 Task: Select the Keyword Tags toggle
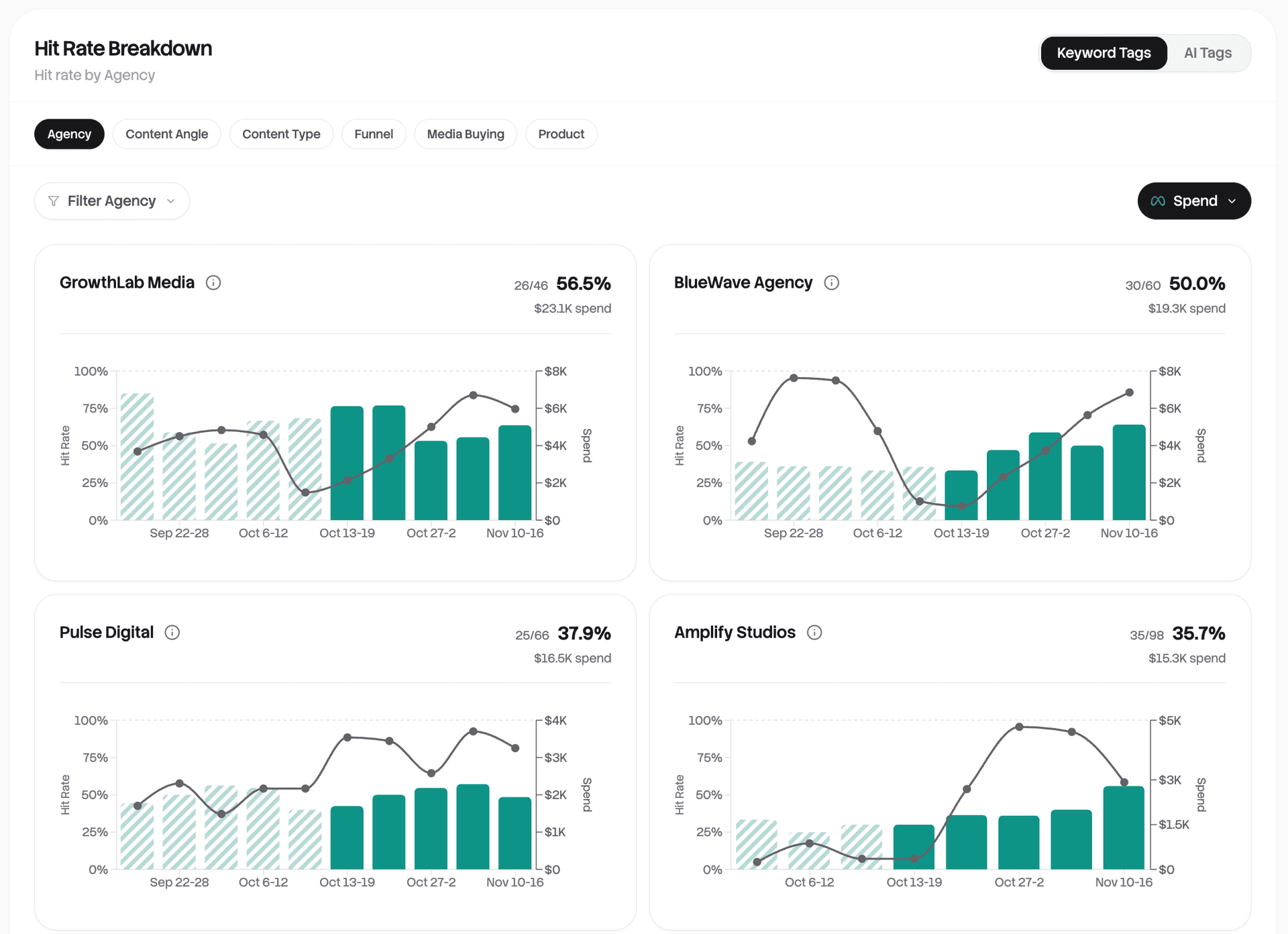(x=1104, y=52)
